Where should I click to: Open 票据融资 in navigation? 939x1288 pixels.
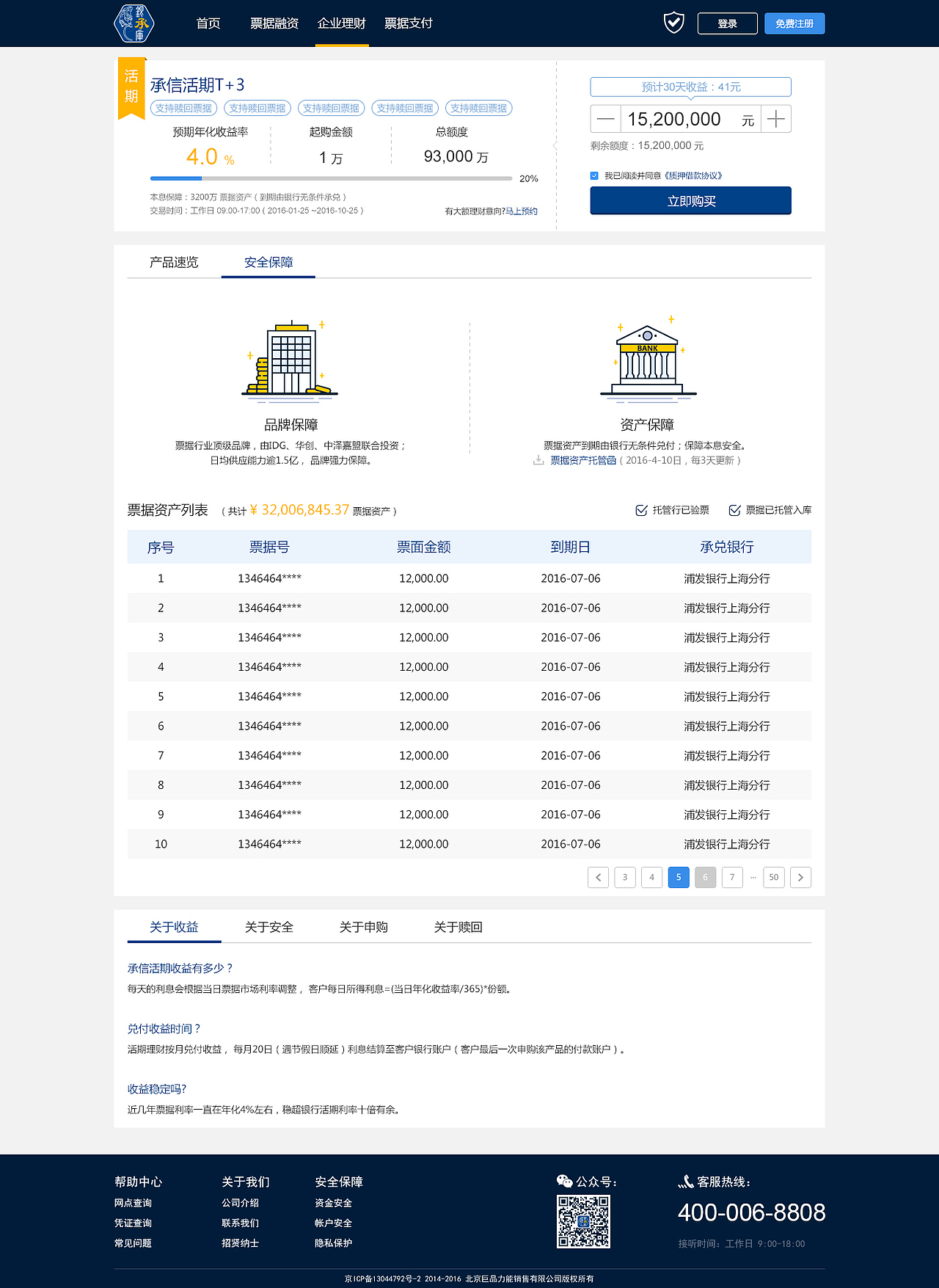[274, 23]
